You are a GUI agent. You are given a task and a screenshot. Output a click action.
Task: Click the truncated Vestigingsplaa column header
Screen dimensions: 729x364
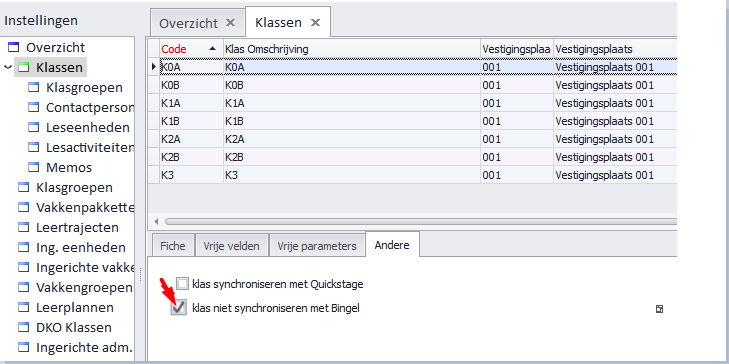tap(517, 49)
